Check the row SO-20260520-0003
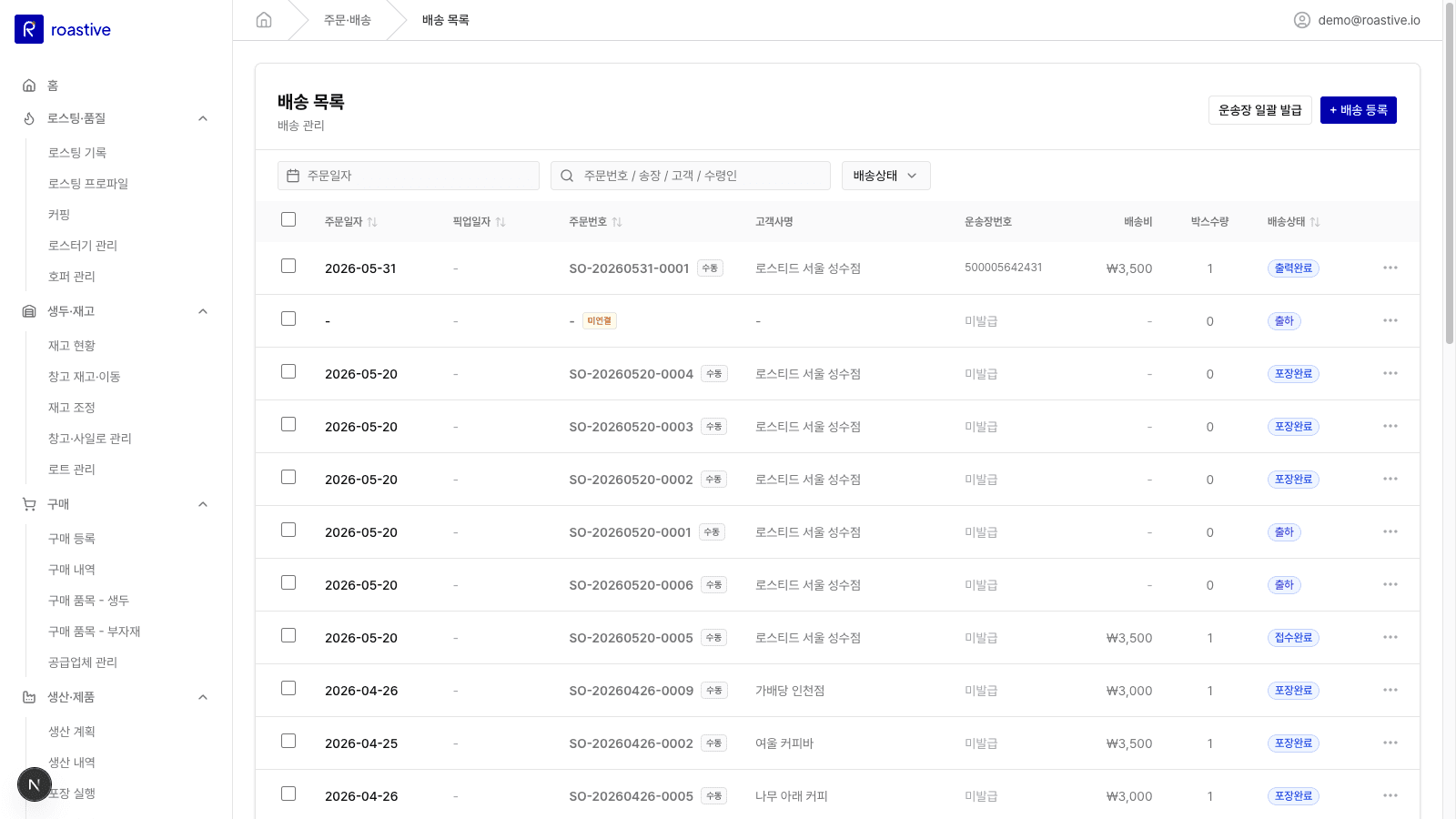Screen dimensions: 1456x819 (288, 424)
